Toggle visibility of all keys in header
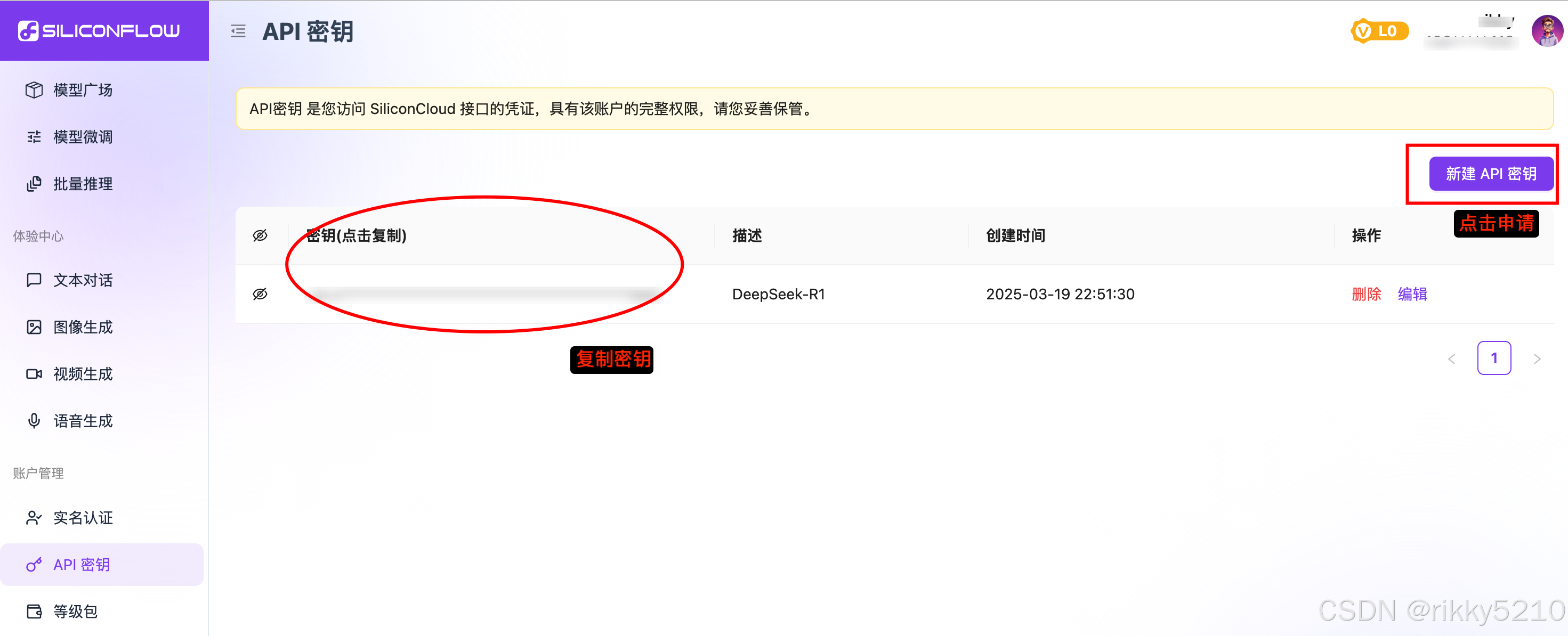This screenshot has height=636, width=1568. tap(260, 235)
